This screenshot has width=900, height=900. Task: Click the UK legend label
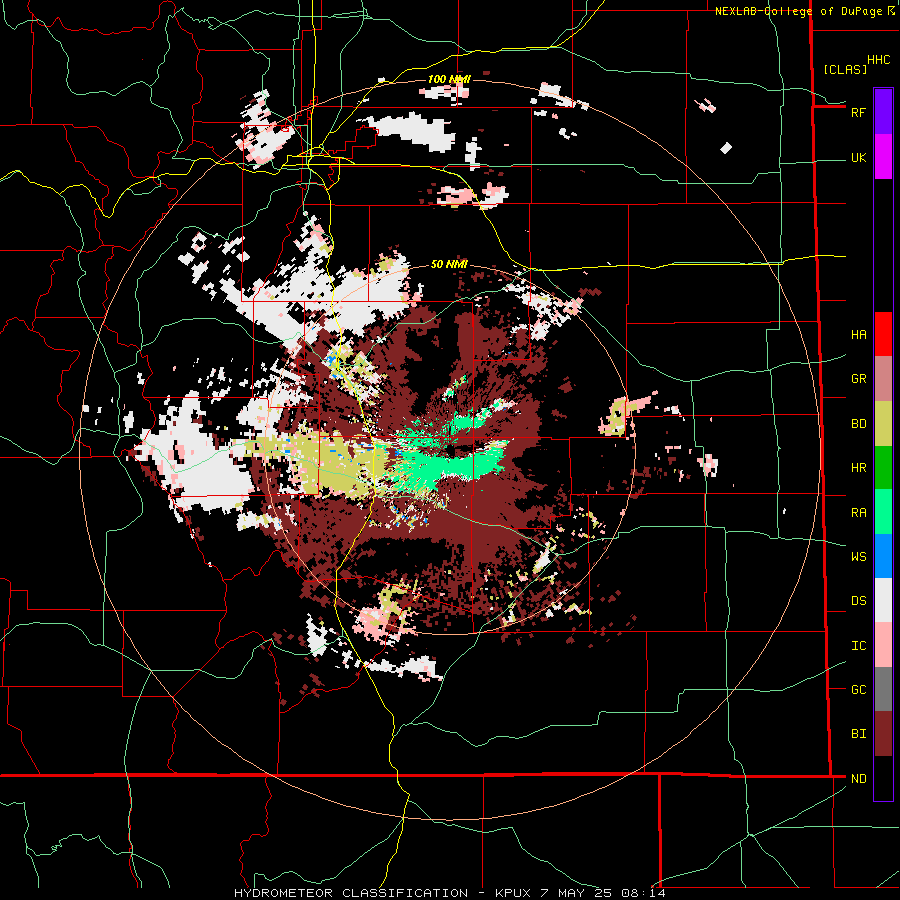pos(858,158)
